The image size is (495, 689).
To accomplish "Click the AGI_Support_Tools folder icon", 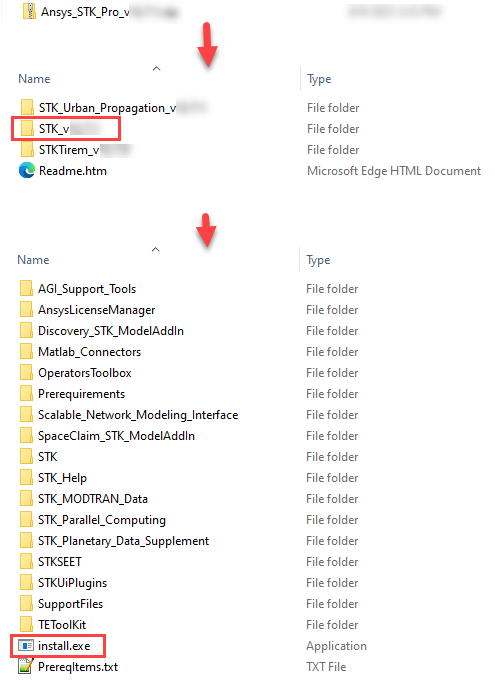I will tap(26, 288).
